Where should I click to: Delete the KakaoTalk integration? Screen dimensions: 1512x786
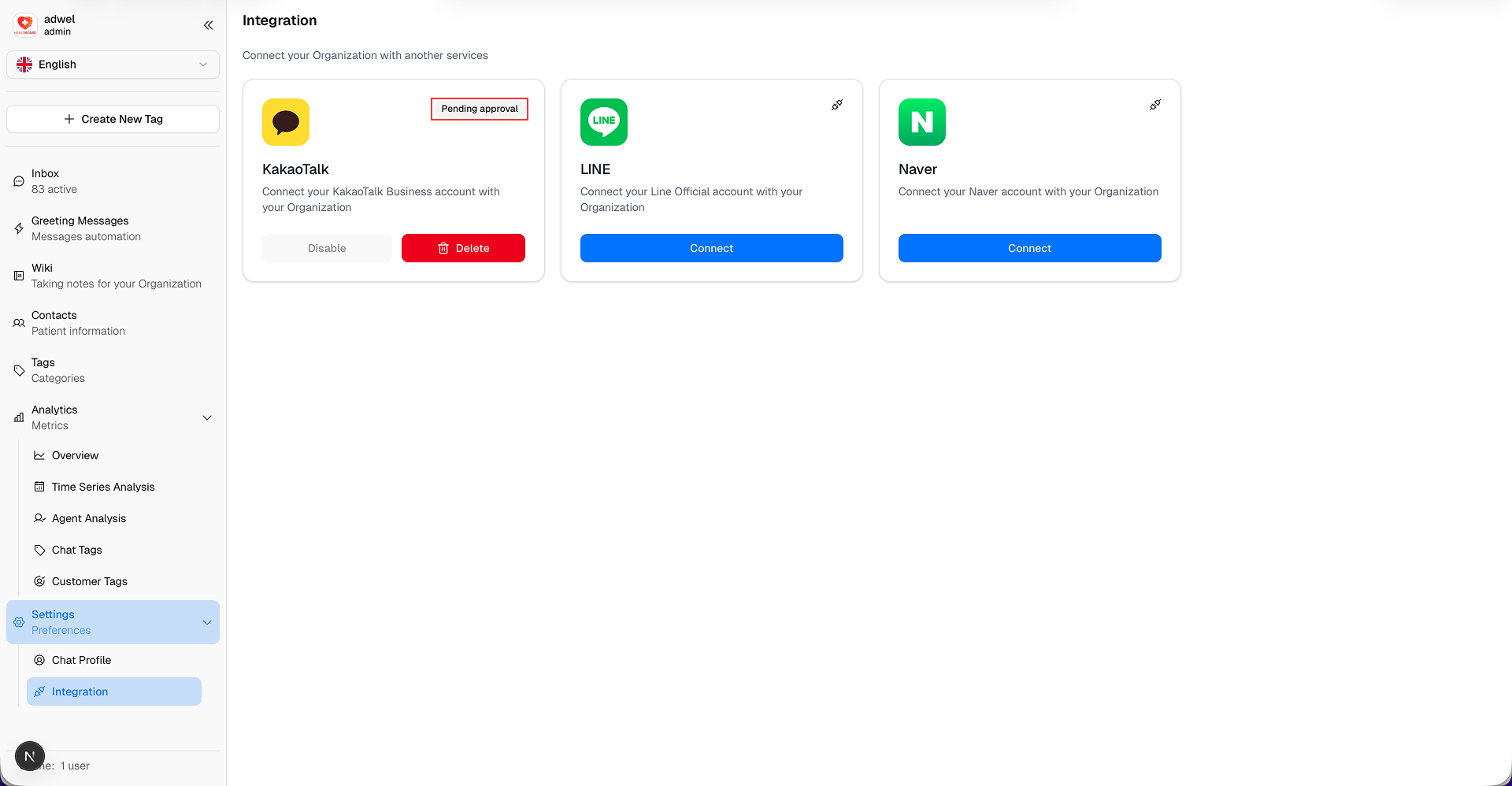coord(463,248)
